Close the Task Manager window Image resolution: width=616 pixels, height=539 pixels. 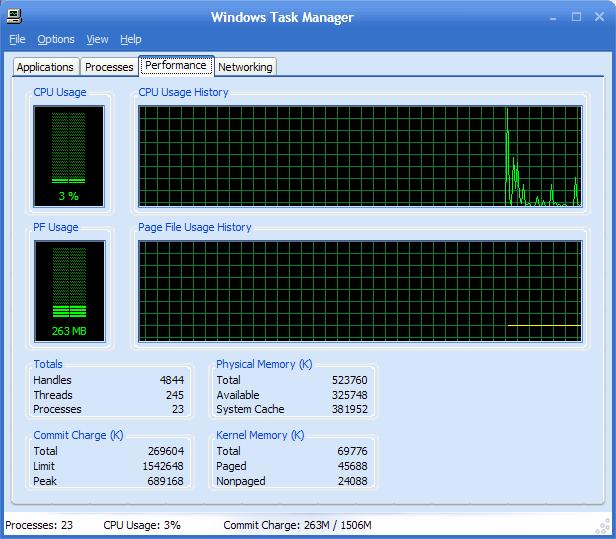tap(600, 16)
